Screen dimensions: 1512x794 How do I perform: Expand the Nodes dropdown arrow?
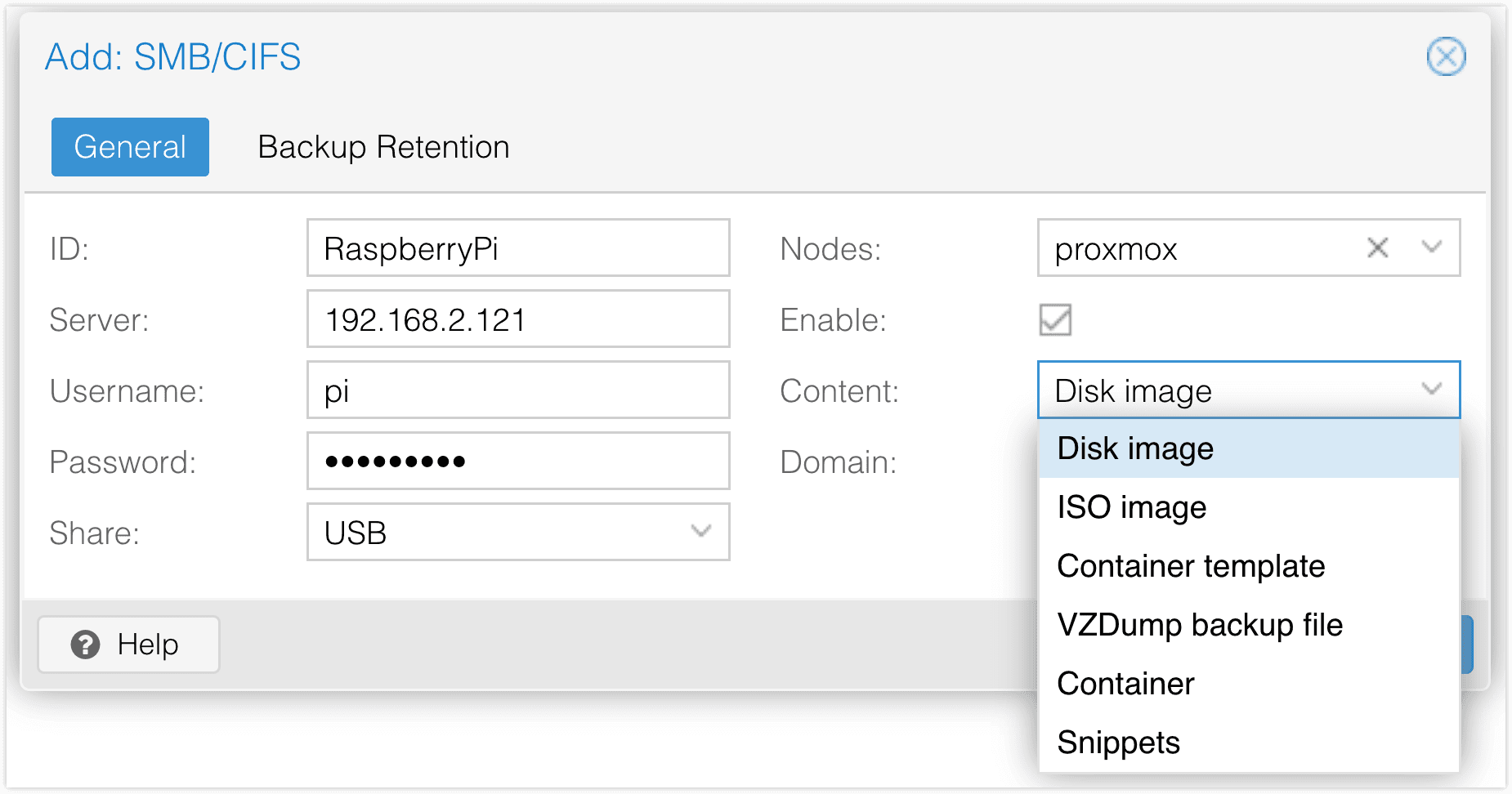[x=1432, y=248]
